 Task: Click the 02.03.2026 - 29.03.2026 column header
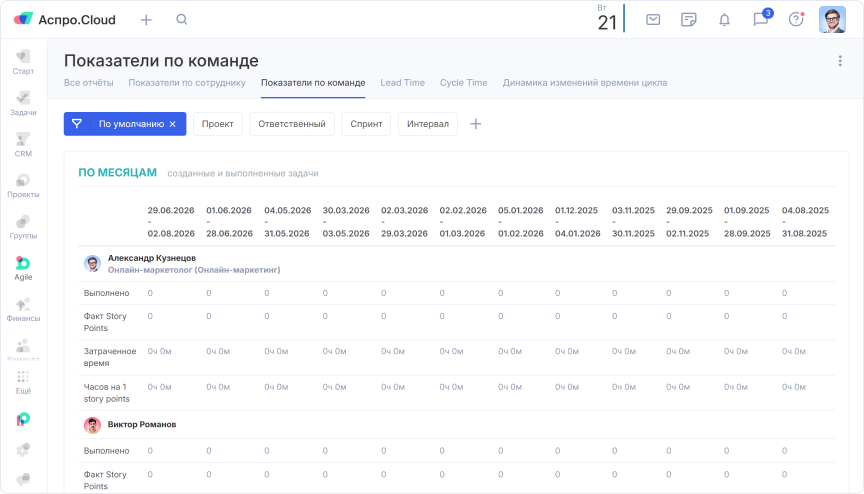coord(404,222)
